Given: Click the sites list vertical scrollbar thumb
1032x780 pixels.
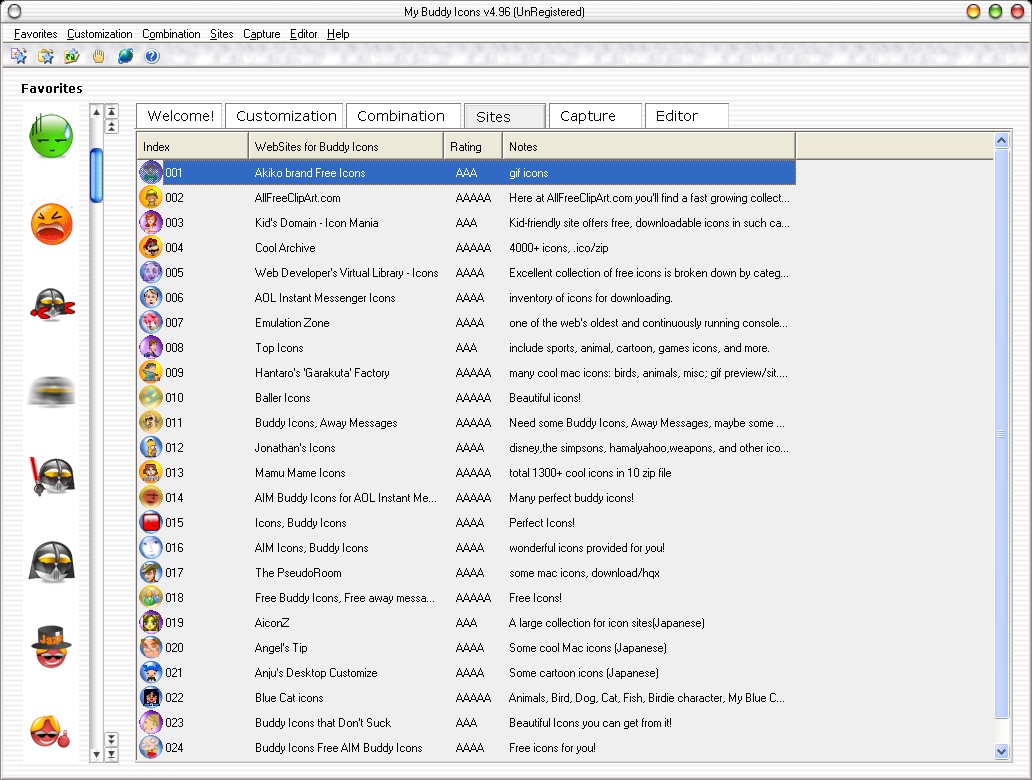Looking at the screenshot, I should pyautogui.click(x=1002, y=433).
